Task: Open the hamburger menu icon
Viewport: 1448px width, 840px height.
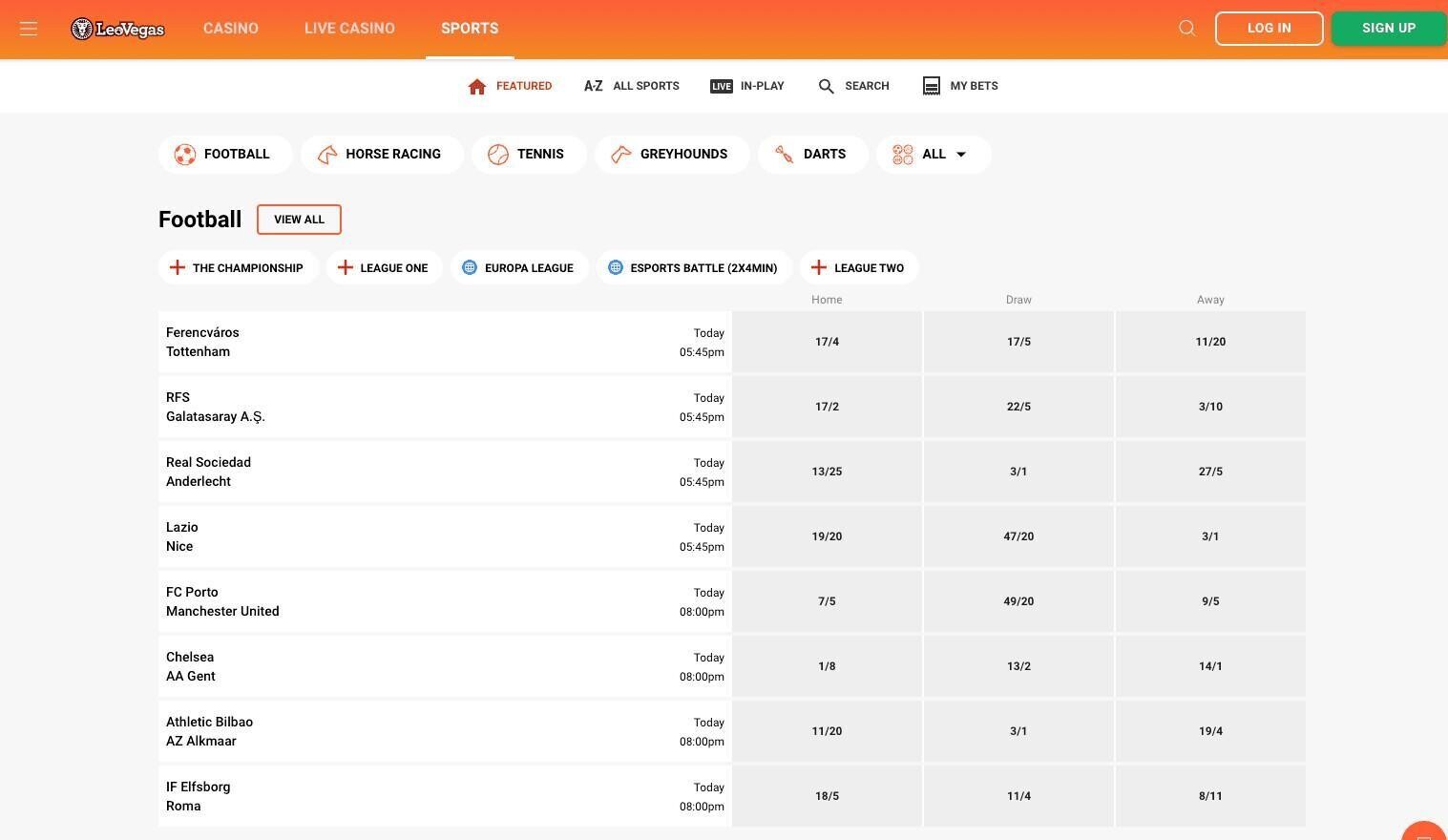Action: coord(29,29)
